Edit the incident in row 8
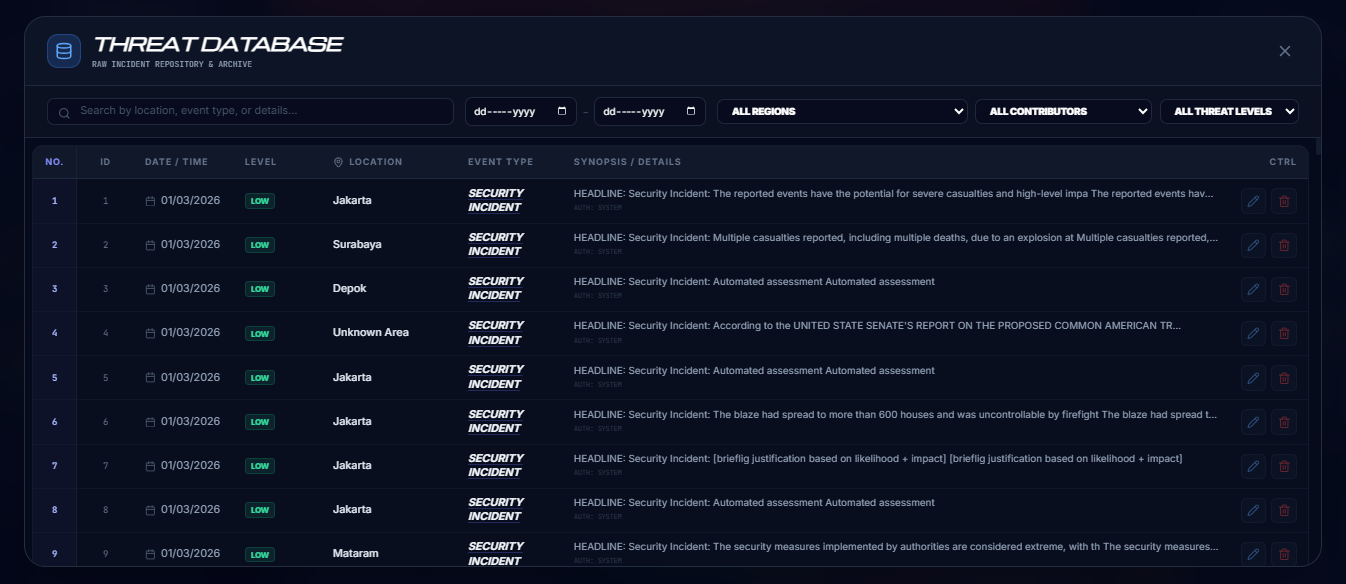This screenshot has height=584, width=1346. click(x=1253, y=510)
